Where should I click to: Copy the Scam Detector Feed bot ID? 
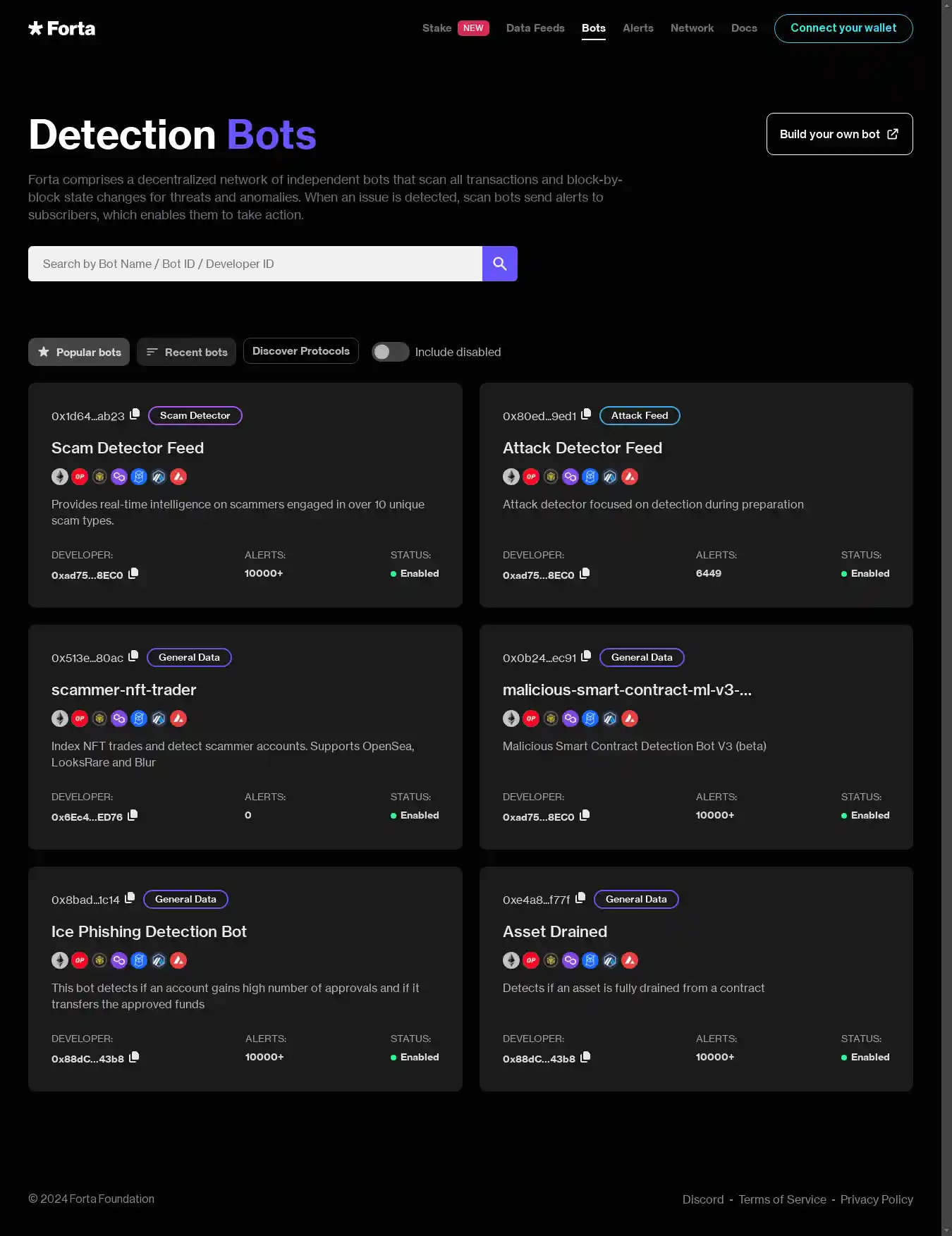point(135,414)
